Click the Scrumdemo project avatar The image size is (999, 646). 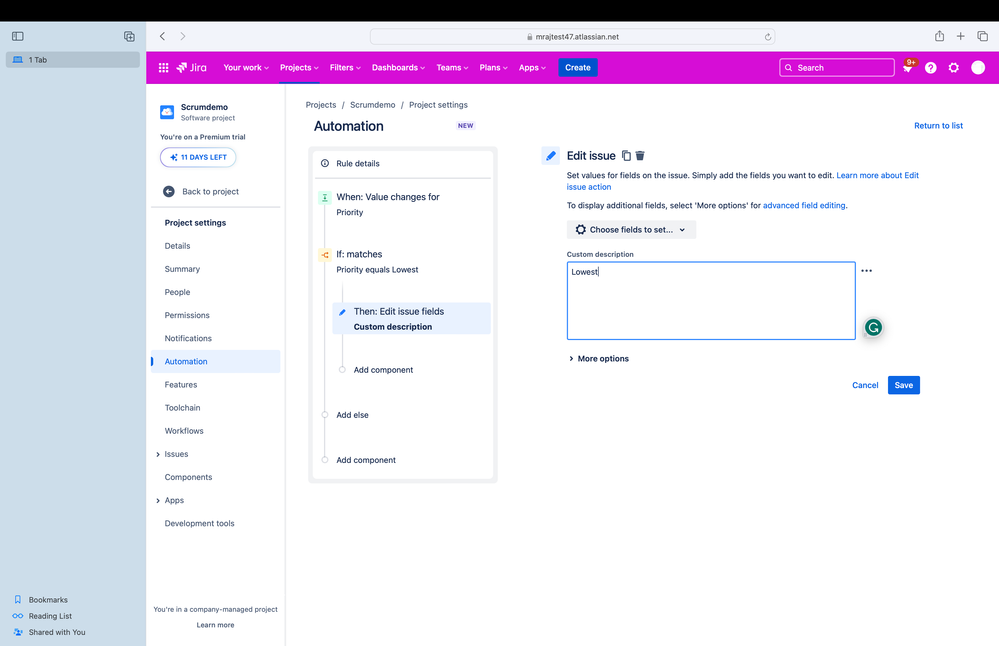[167, 112]
